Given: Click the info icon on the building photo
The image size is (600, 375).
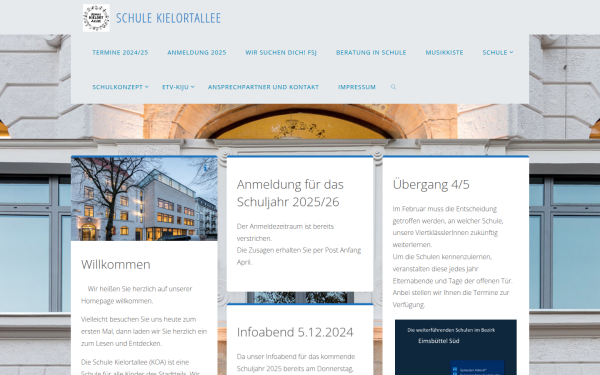Looking at the screenshot, I should (x=205, y=168).
